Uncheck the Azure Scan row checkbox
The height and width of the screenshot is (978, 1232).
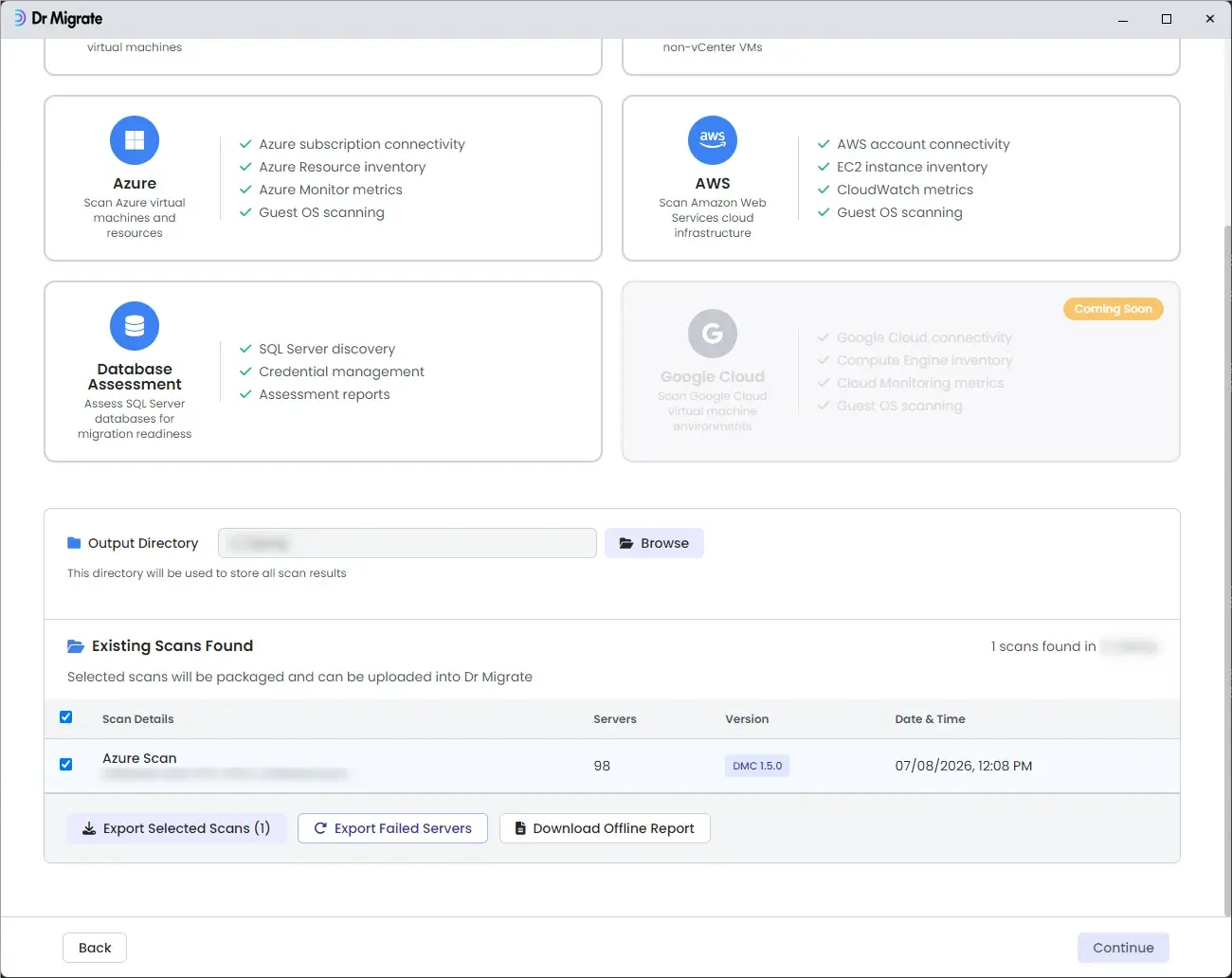click(x=66, y=765)
